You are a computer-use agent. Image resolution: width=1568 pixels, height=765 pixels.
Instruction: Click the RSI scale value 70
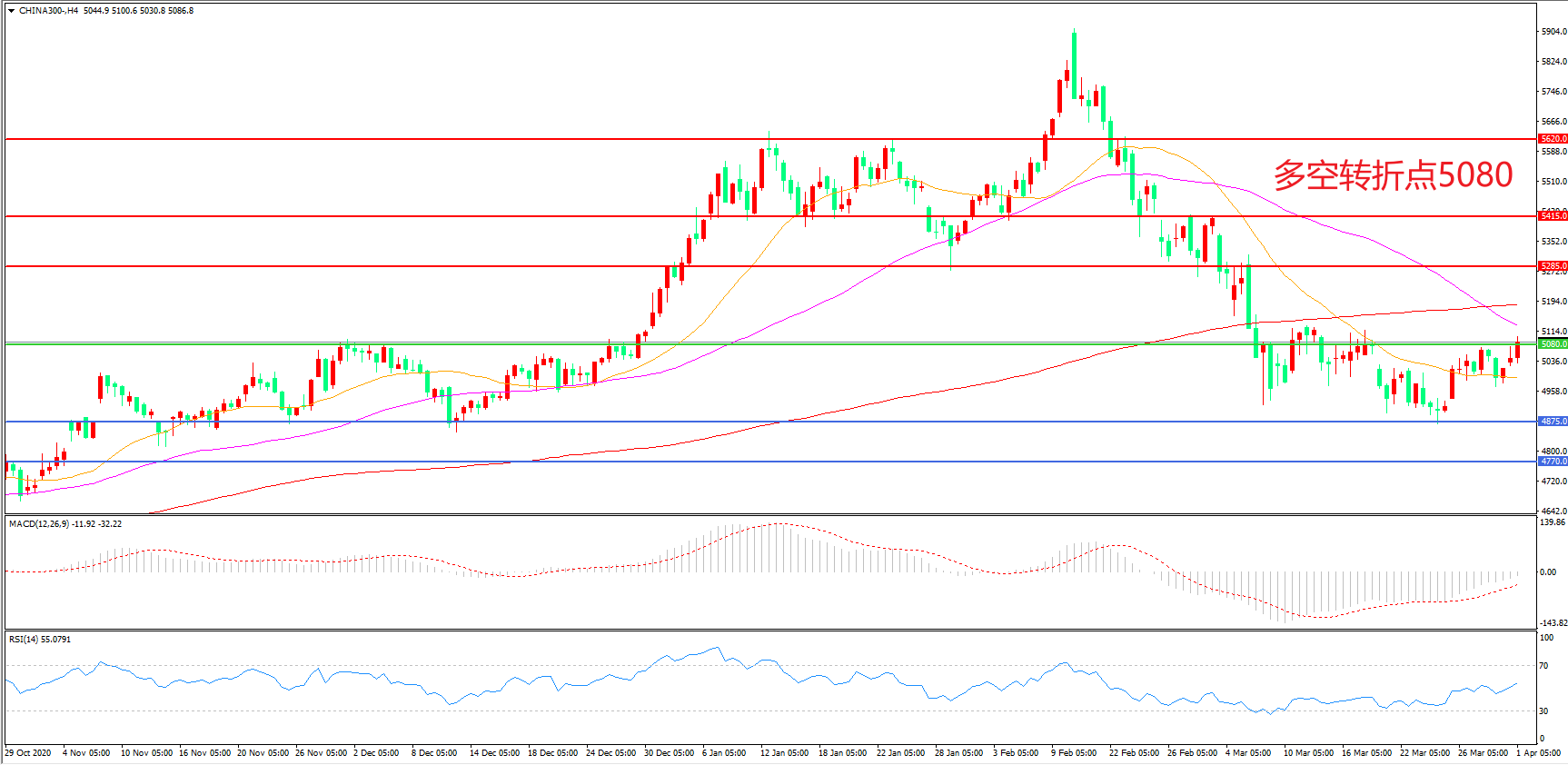coord(1544,666)
